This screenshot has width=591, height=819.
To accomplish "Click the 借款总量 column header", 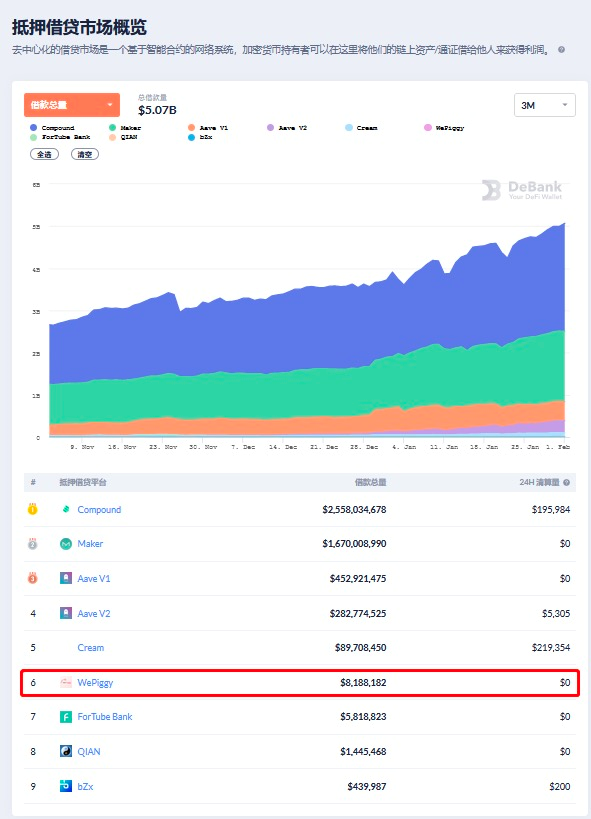I will pos(370,482).
